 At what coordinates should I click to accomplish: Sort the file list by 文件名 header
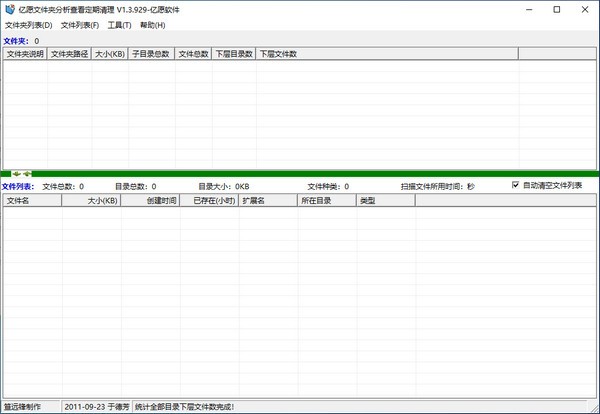pos(33,200)
